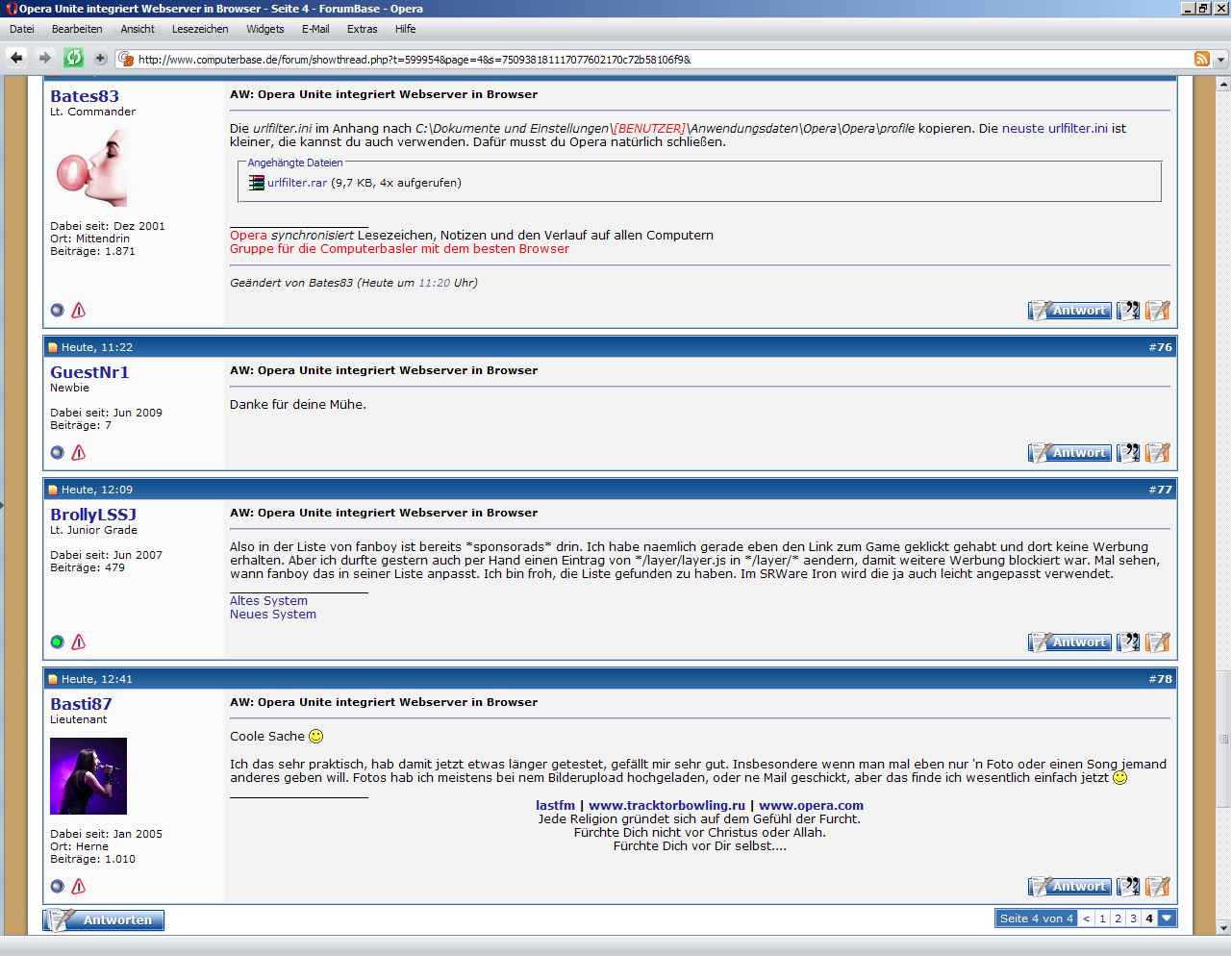Image resolution: width=1232 pixels, height=956 pixels.
Task: Open the Lesezeichen menu
Action: 200,29
